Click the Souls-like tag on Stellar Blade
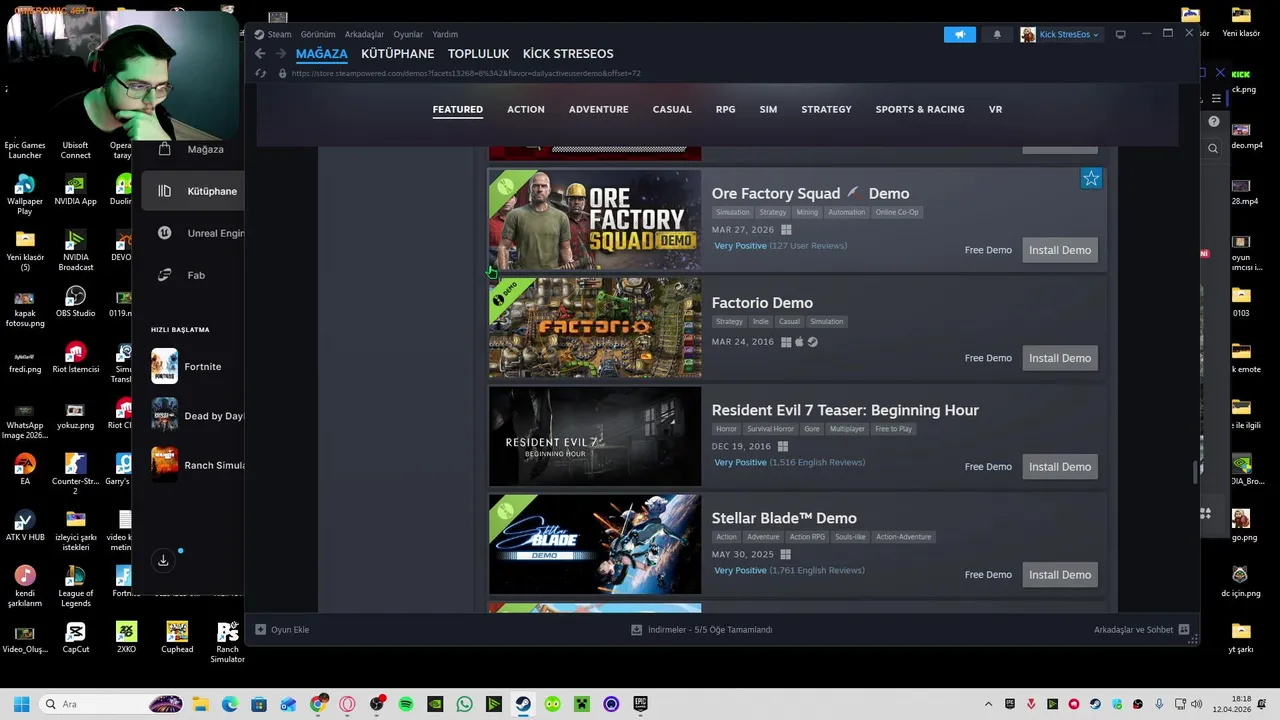This screenshot has width=1280, height=720. (x=851, y=537)
